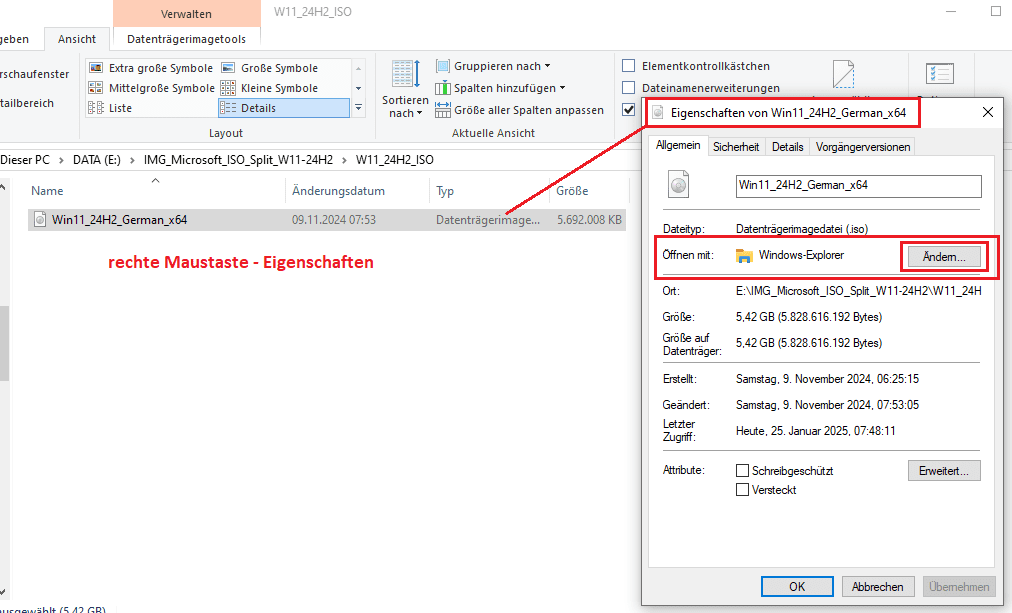Toggle the checked checkbox below Dateinamenerweiterungen
Screen dimensions: 1012x613
629,110
